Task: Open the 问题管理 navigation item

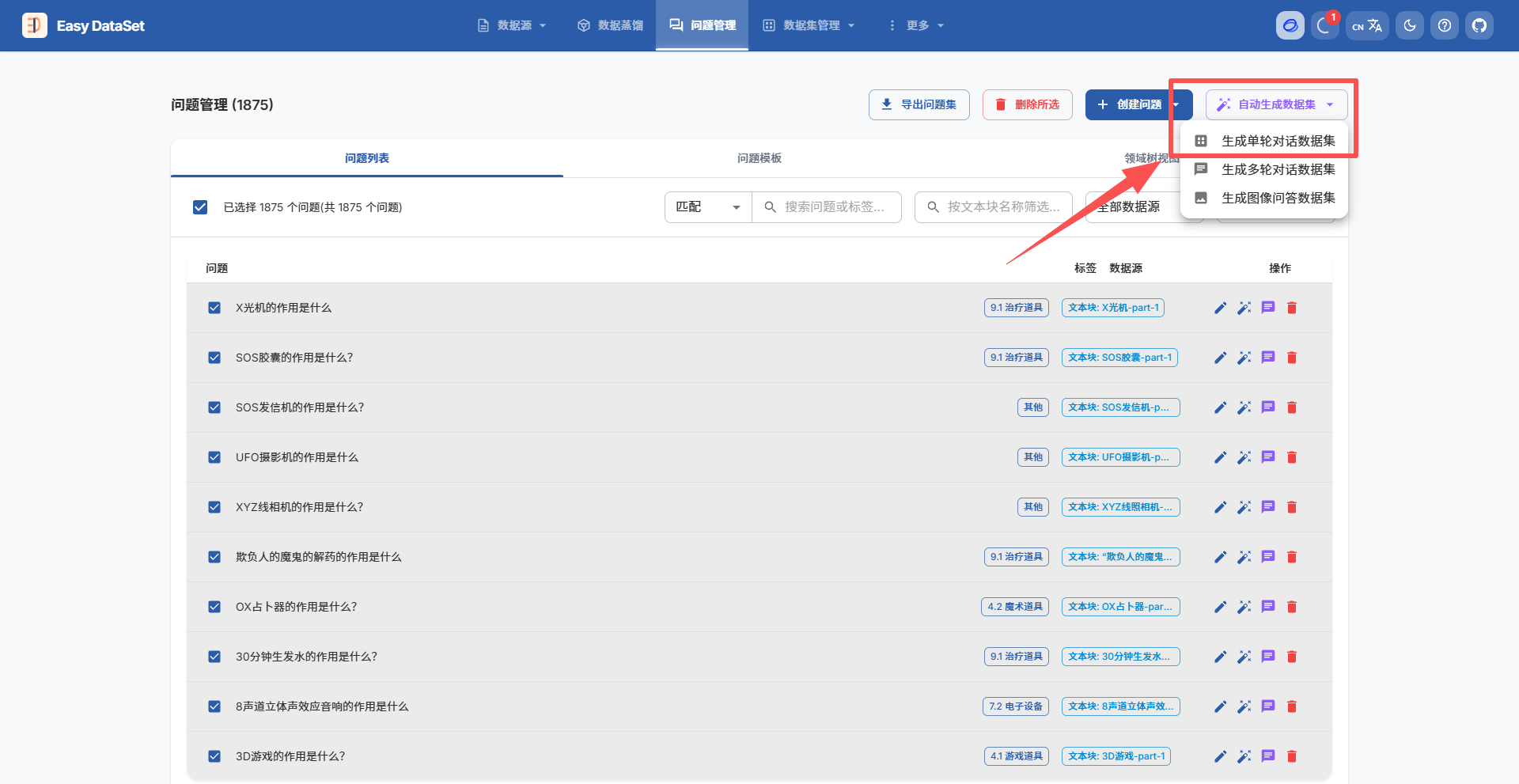Action: tap(703, 25)
